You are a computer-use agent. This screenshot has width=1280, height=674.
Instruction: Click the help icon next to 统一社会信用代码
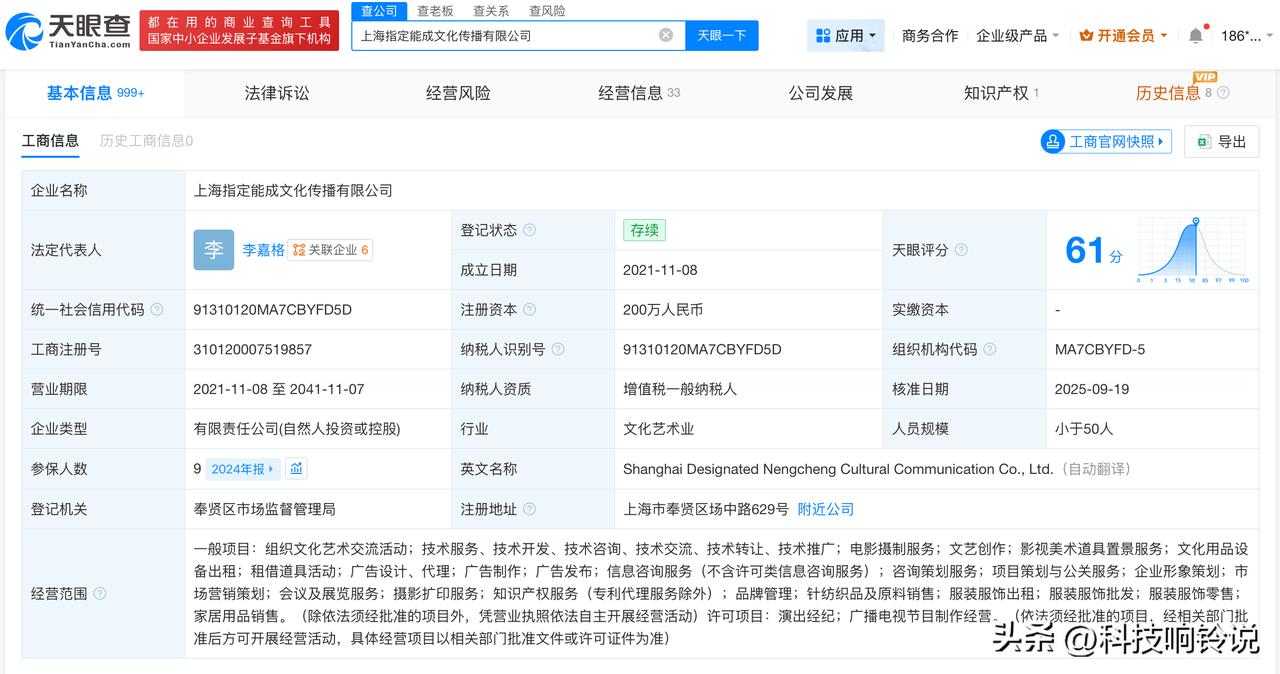[158, 310]
